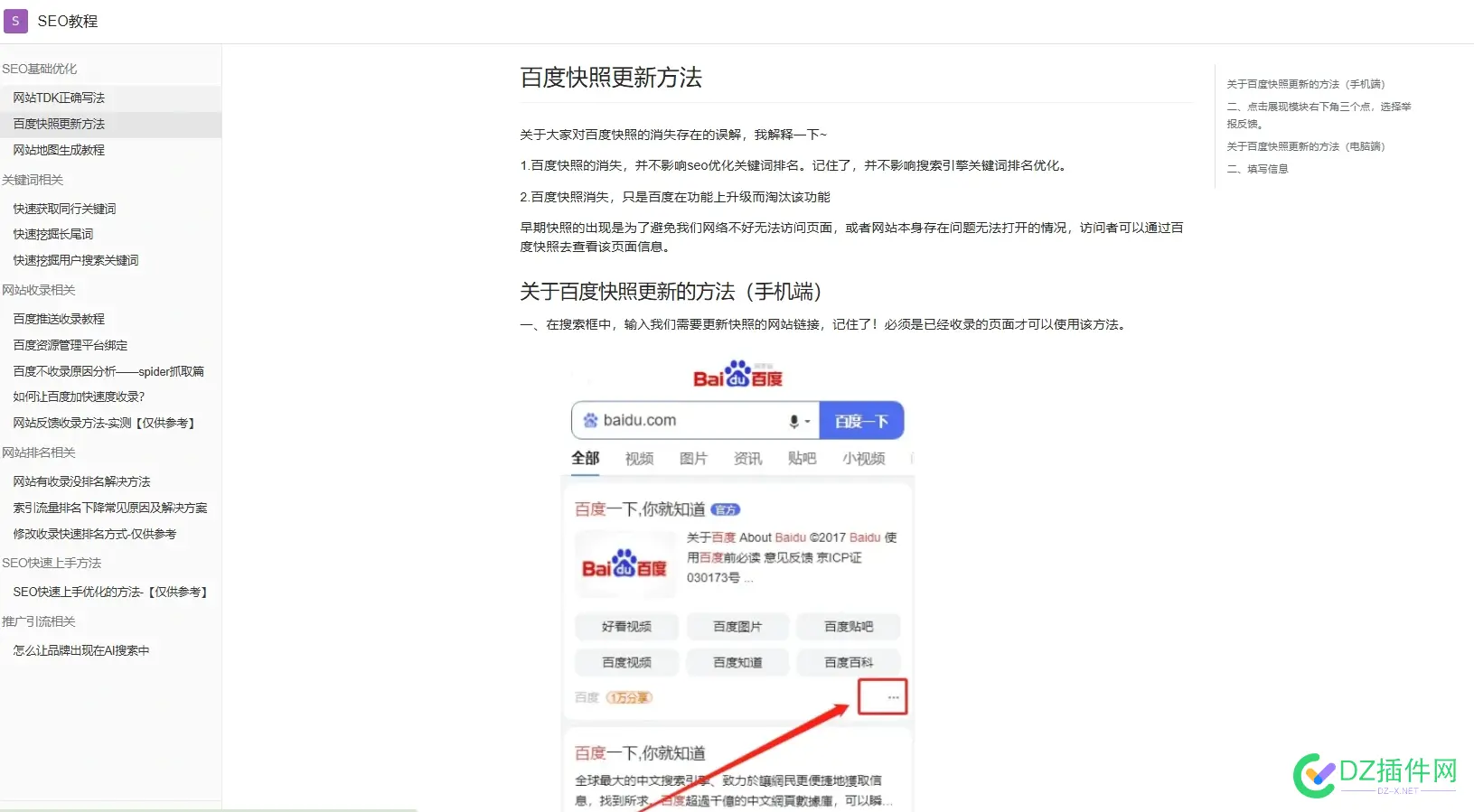
Task: Open 百度资源管理平台绑定 entry
Action: click(x=70, y=345)
